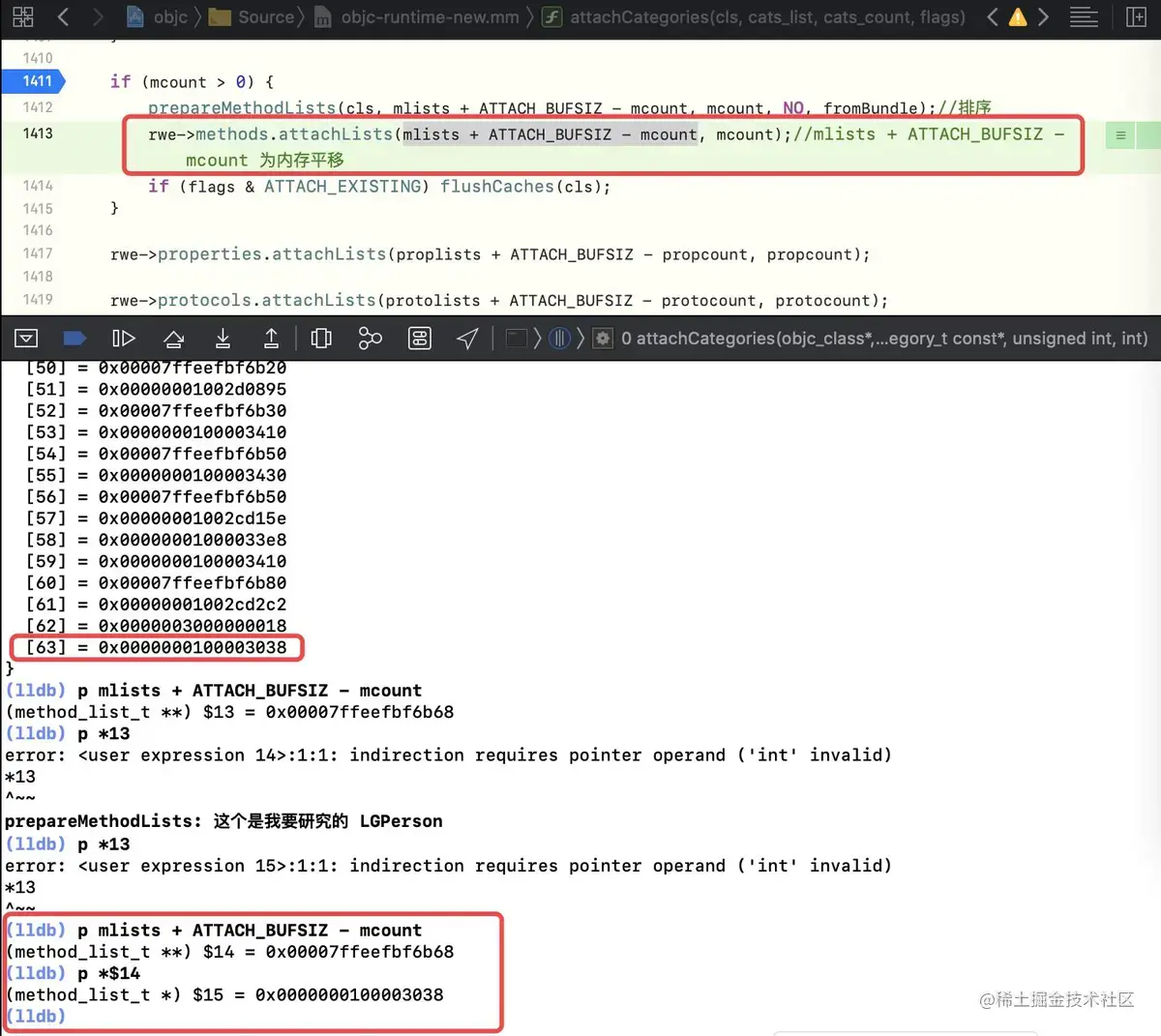This screenshot has height=1036, width=1161.
Task: Open Environment Overrides
Action: pyautogui.click(x=419, y=339)
